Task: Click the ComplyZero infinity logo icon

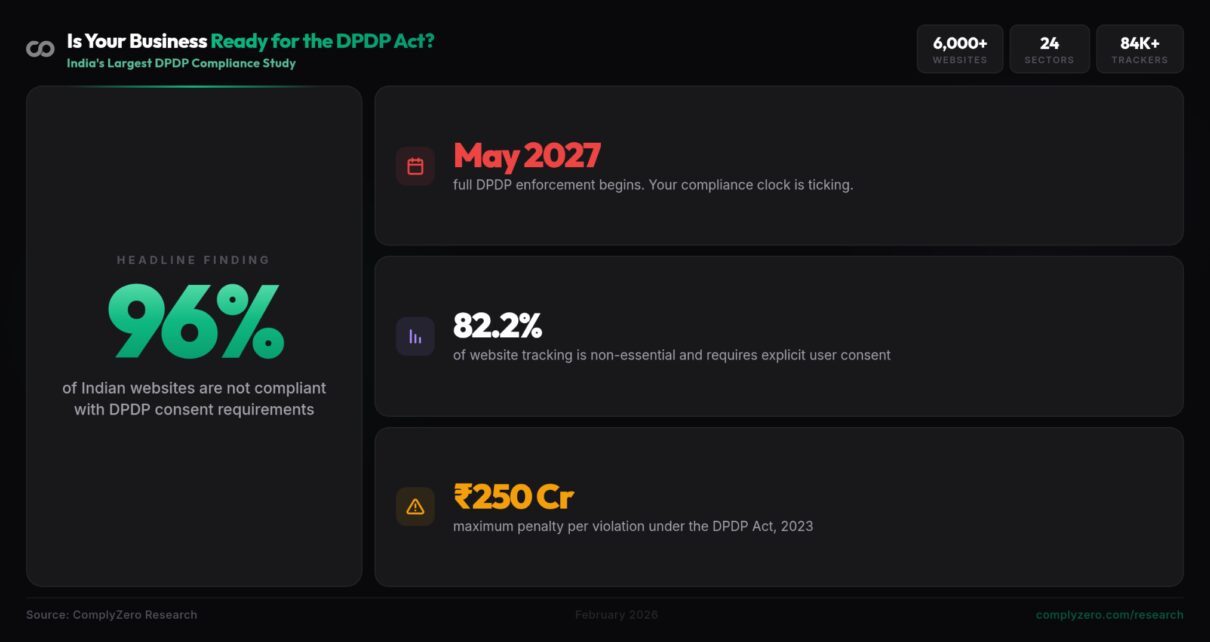Action: [x=40, y=49]
